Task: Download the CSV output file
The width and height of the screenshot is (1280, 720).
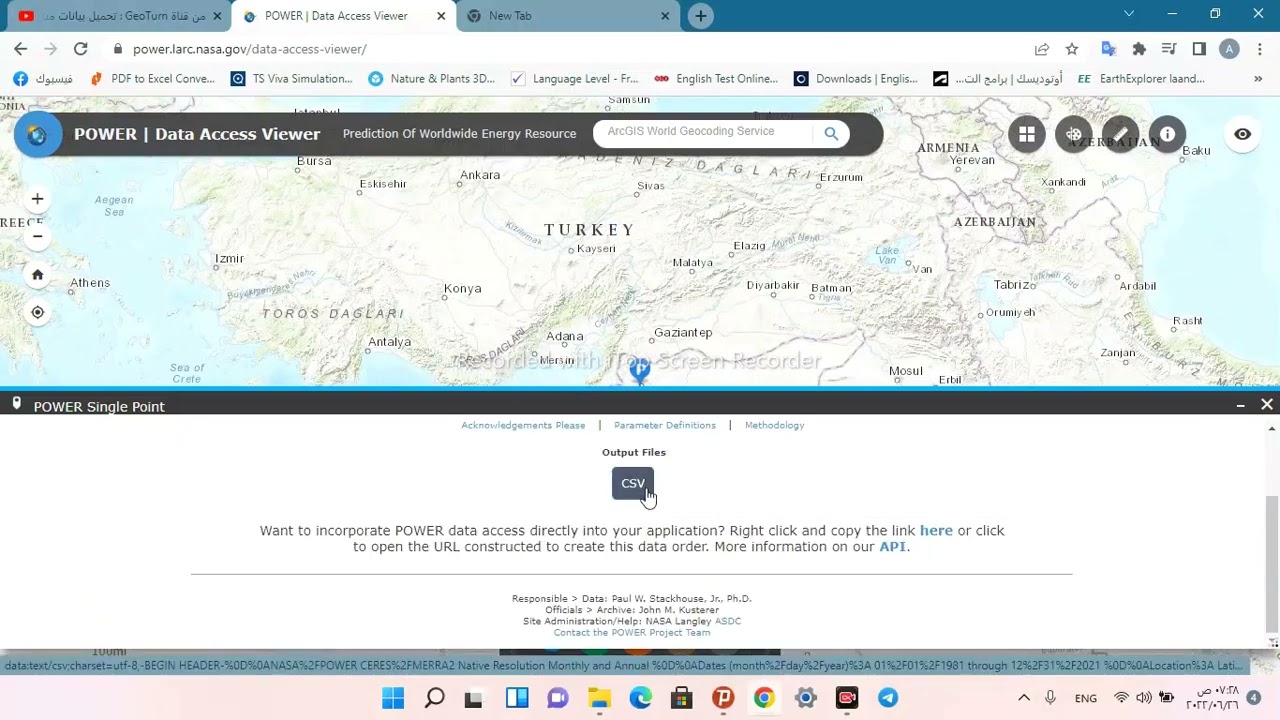Action: click(633, 483)
